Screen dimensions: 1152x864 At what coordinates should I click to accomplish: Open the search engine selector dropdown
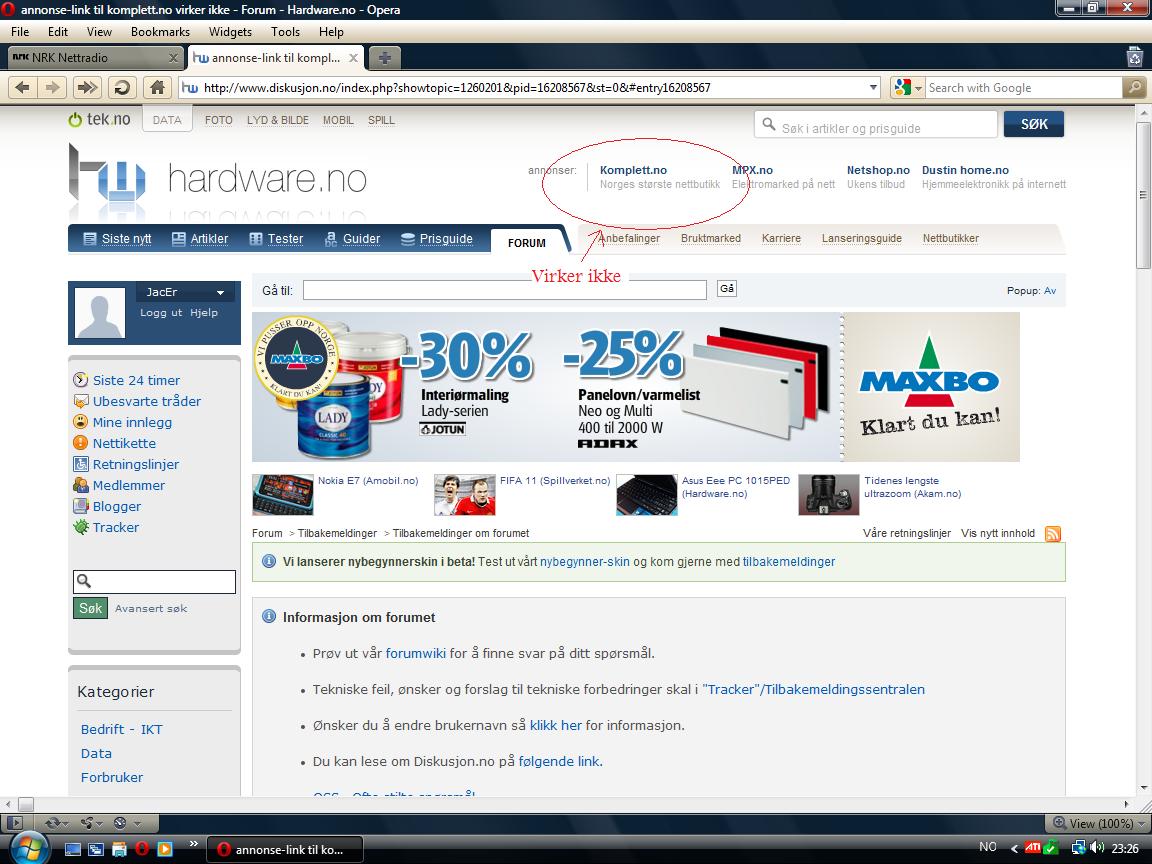coord(907,87)
